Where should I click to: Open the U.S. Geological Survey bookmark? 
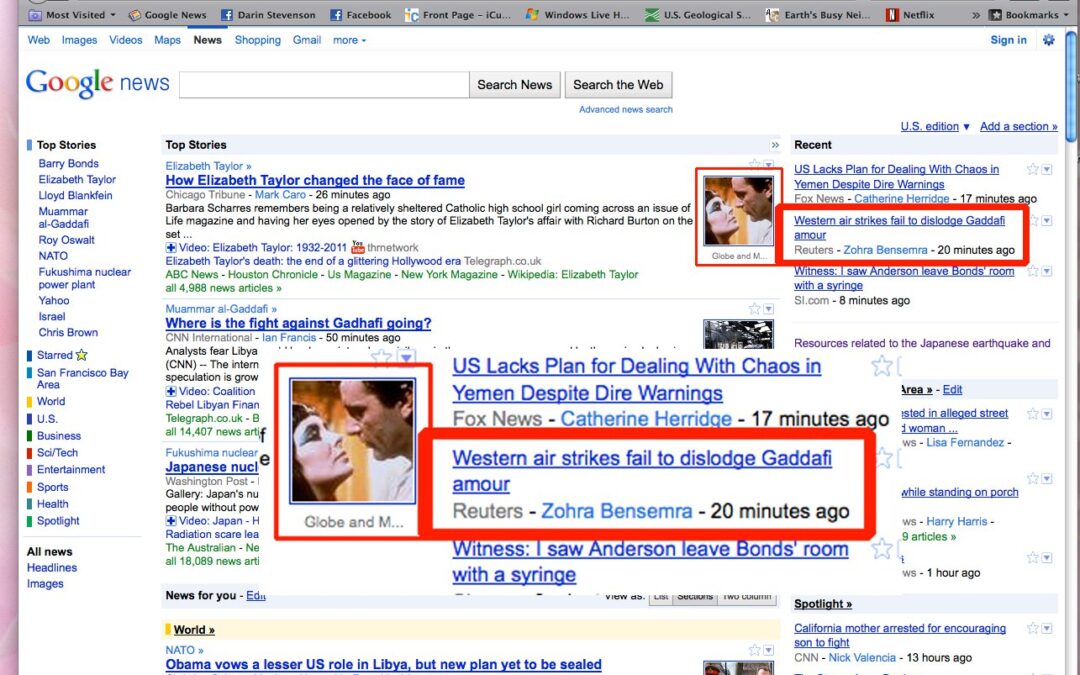click(698, 14)
